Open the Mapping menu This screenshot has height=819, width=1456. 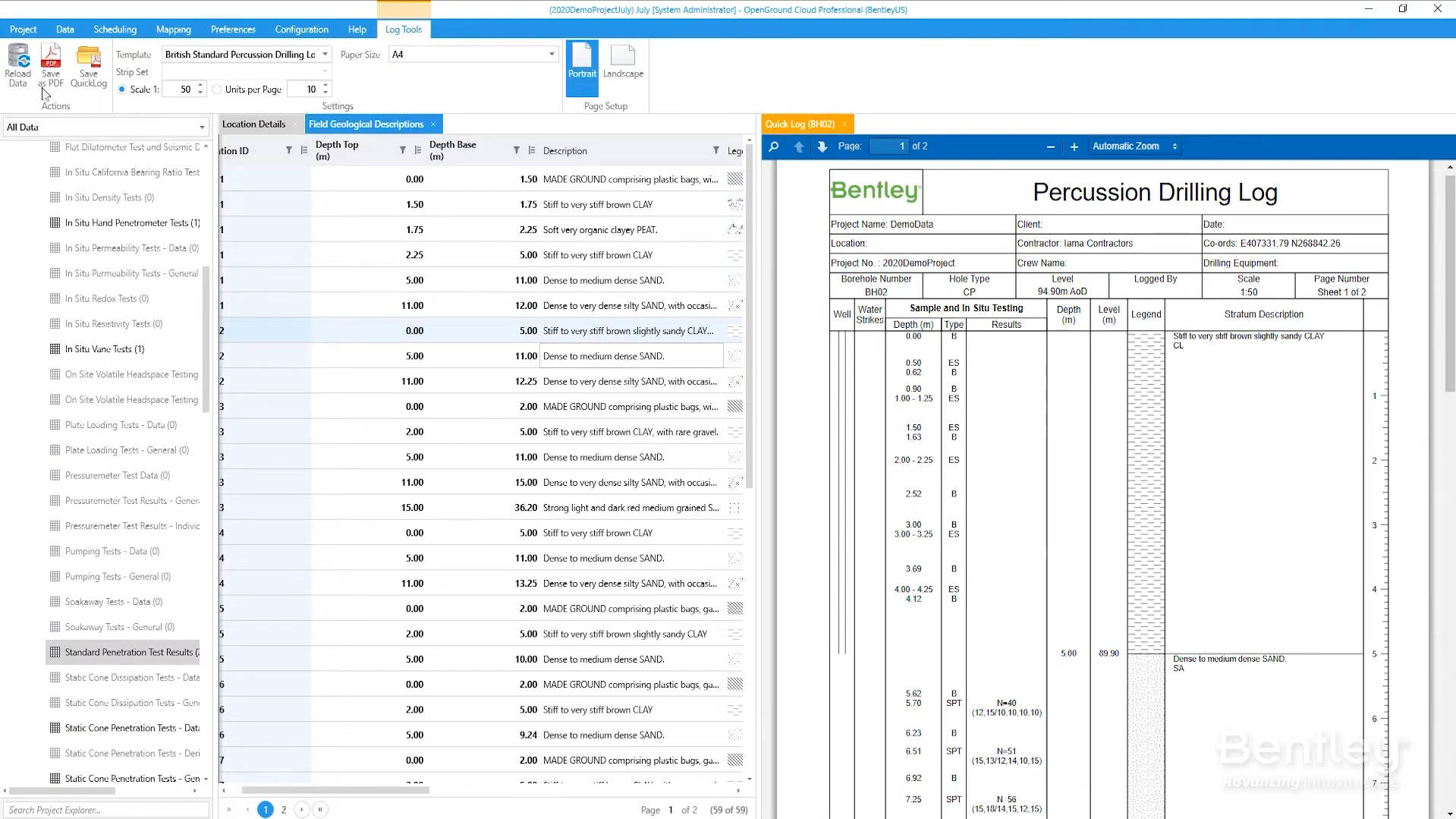click(x=174, y=30)
